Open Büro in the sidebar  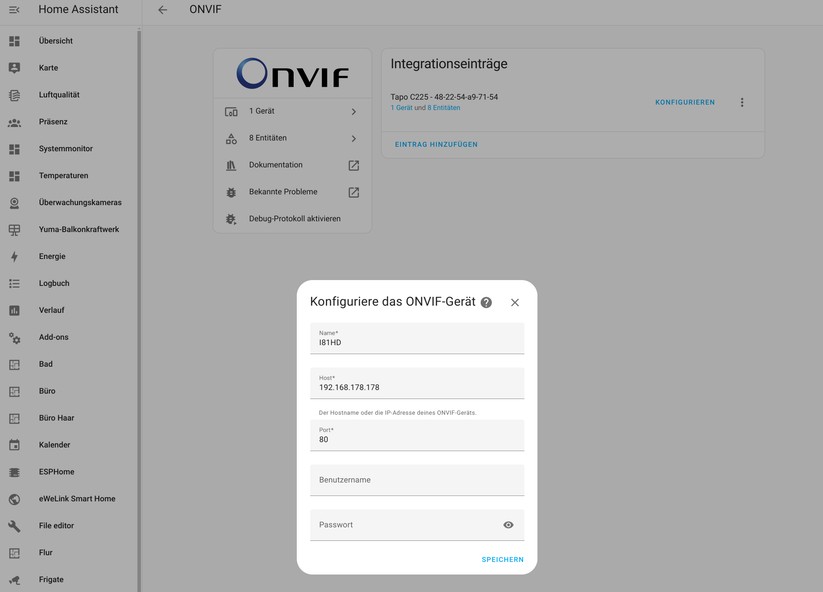click(69, 391)
